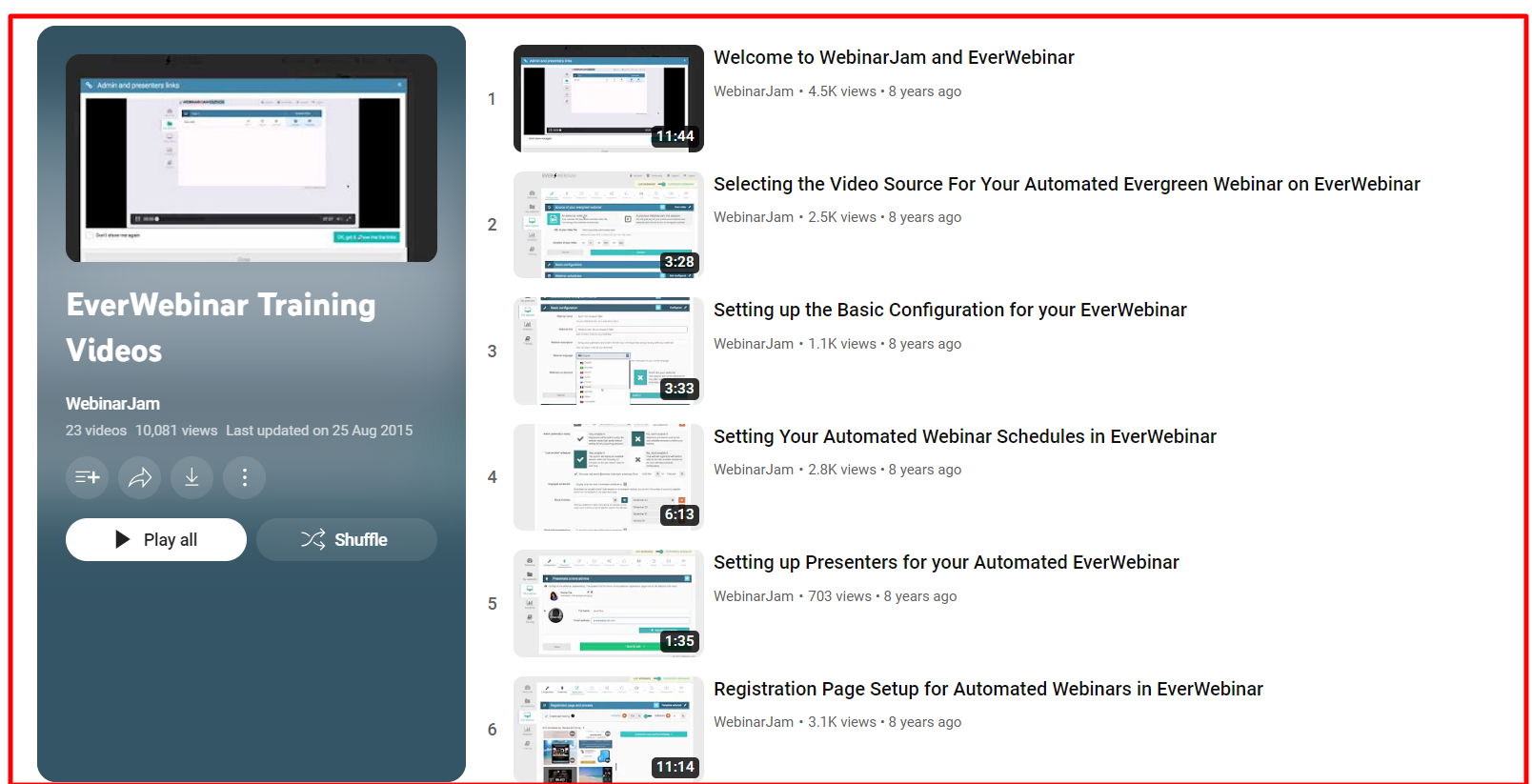Click the Shuffle button

pos(347,539)
